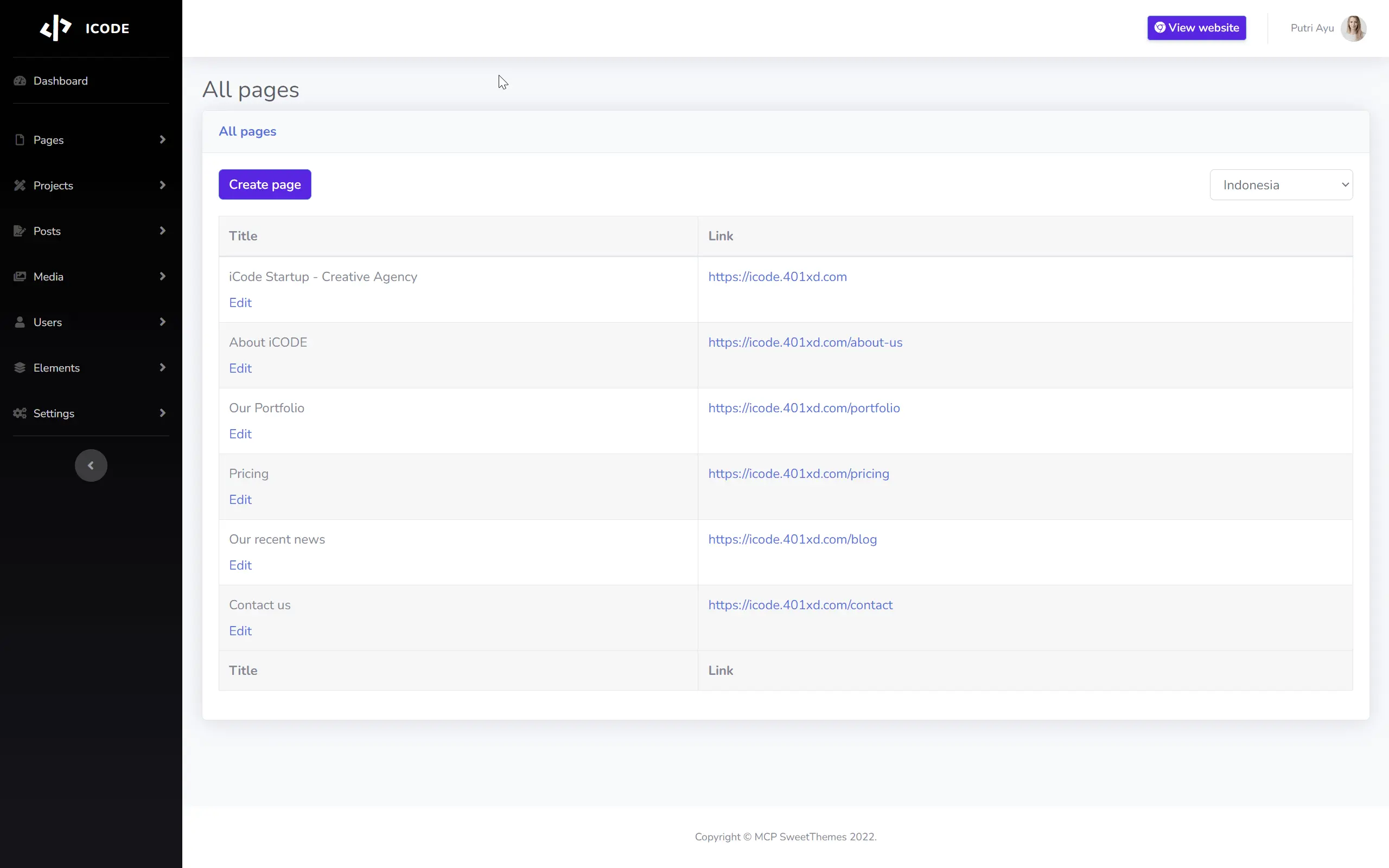
Task: Click the iCODE logo at top left
Action: 86,28
